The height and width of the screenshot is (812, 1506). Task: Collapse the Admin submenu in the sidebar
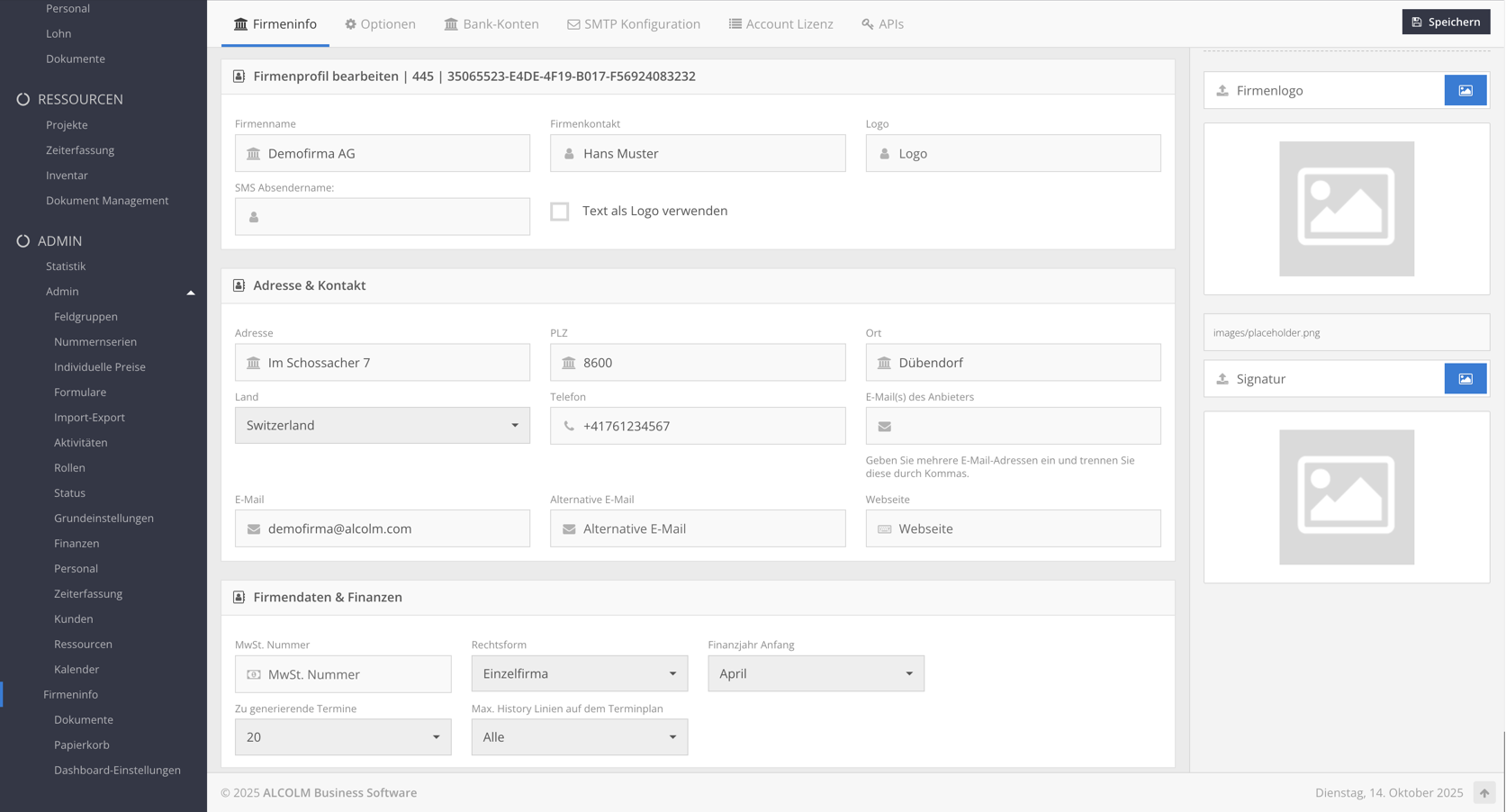click(190, 292)
